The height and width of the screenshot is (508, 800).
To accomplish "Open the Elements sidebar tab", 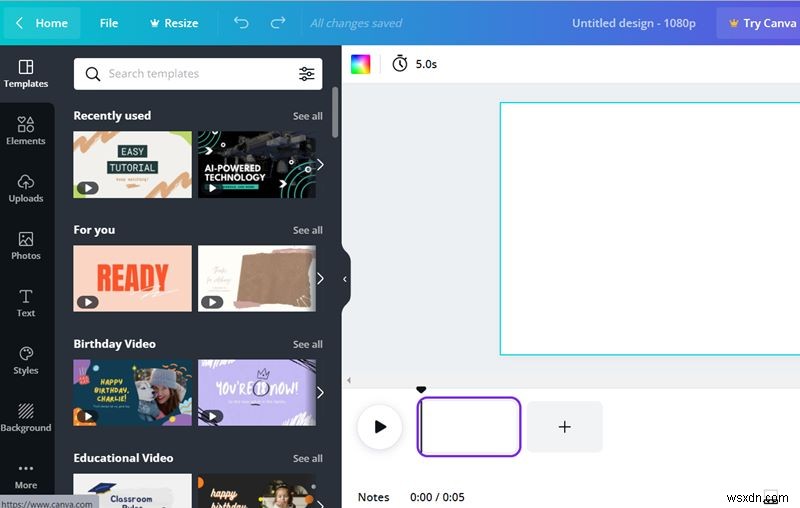I will tap(26, 131).
